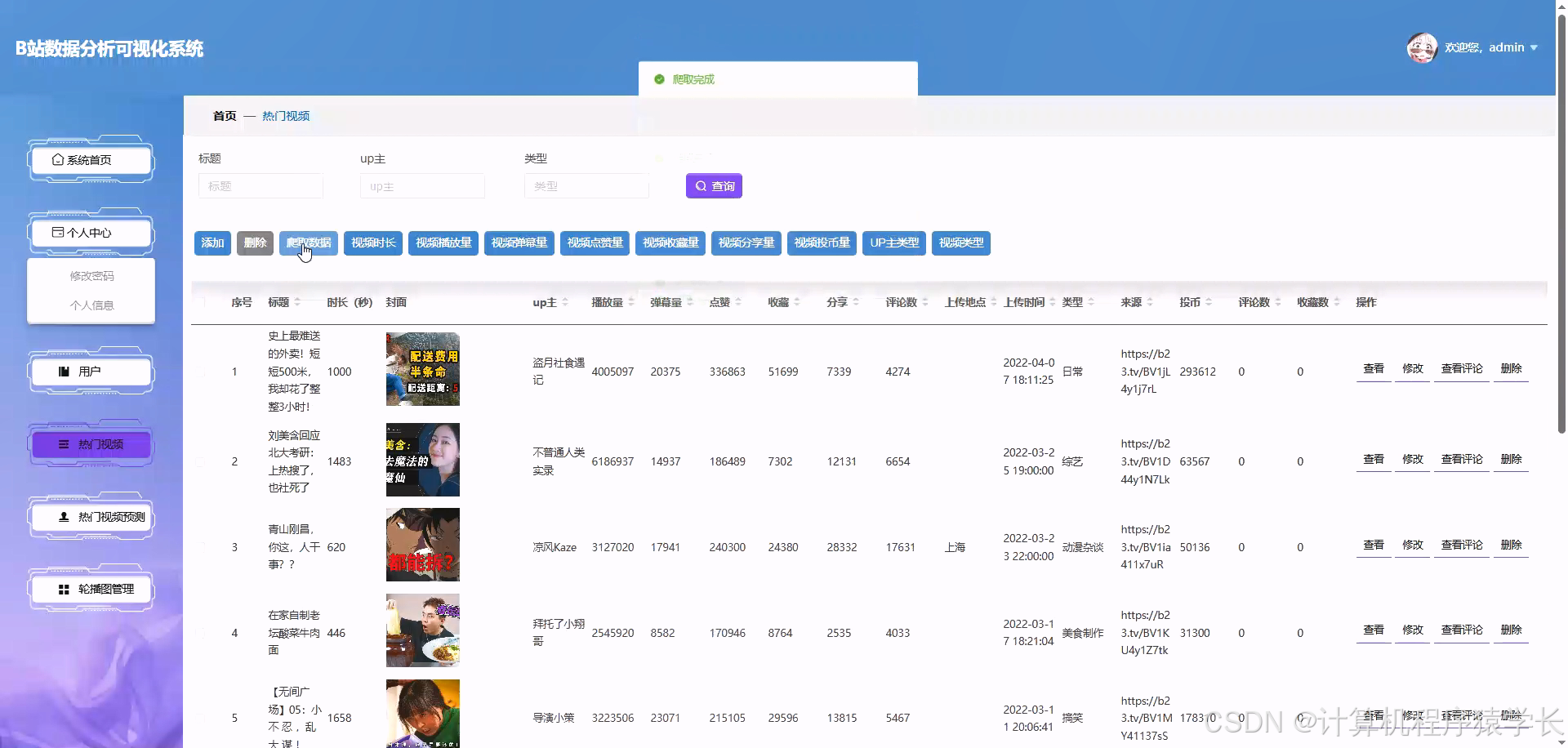Sort the table by 分享 column
This screenshot has height=748, width=1568.
(856, 302)
